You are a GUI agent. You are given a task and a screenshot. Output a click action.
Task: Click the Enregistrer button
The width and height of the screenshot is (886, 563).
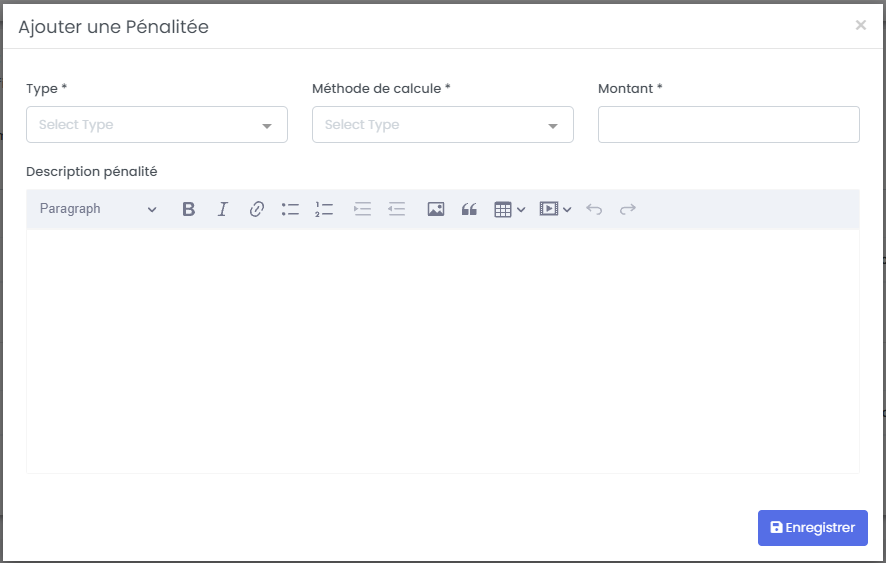click(812, 528)
